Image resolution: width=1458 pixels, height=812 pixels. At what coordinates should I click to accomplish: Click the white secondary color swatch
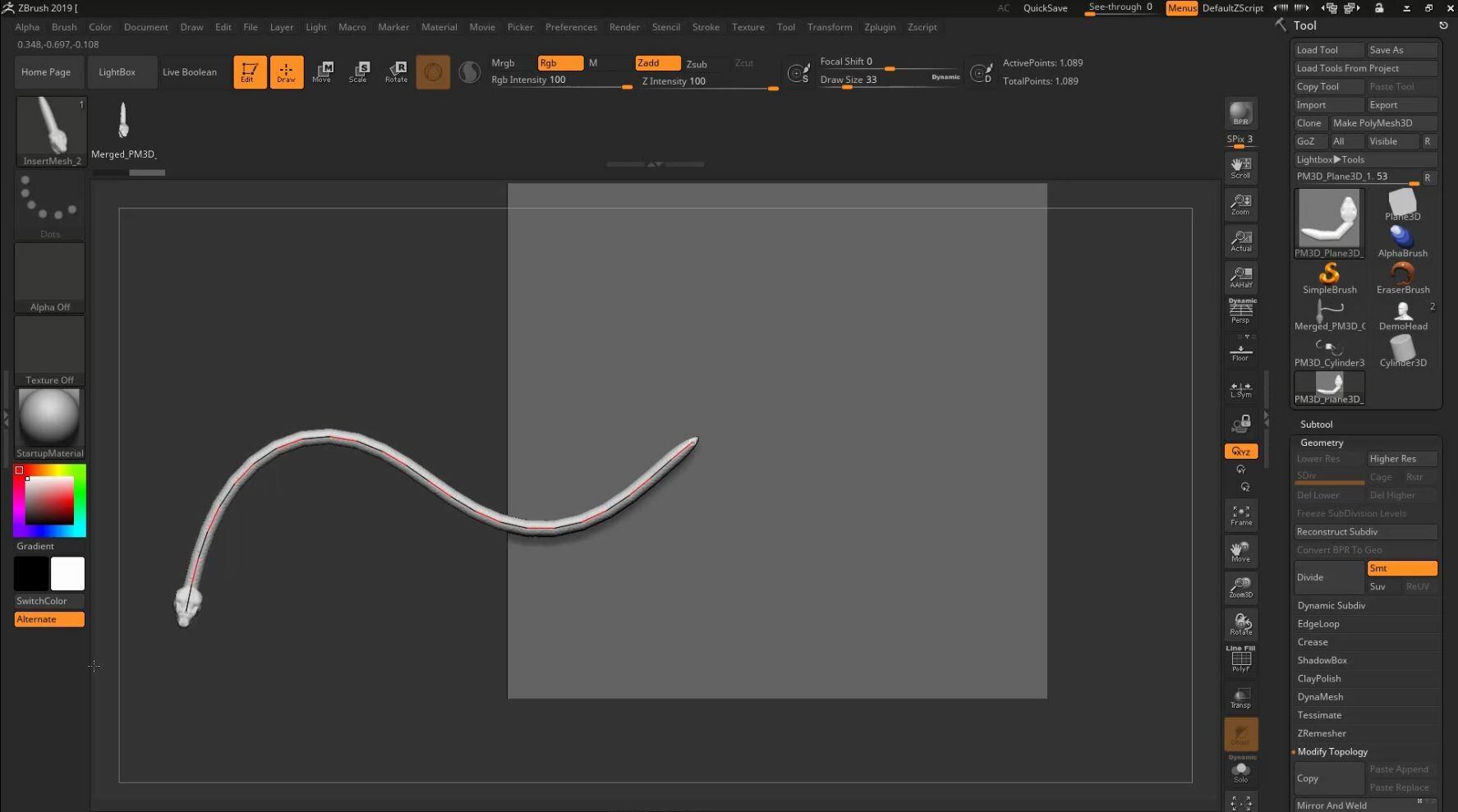coord(67,573)
